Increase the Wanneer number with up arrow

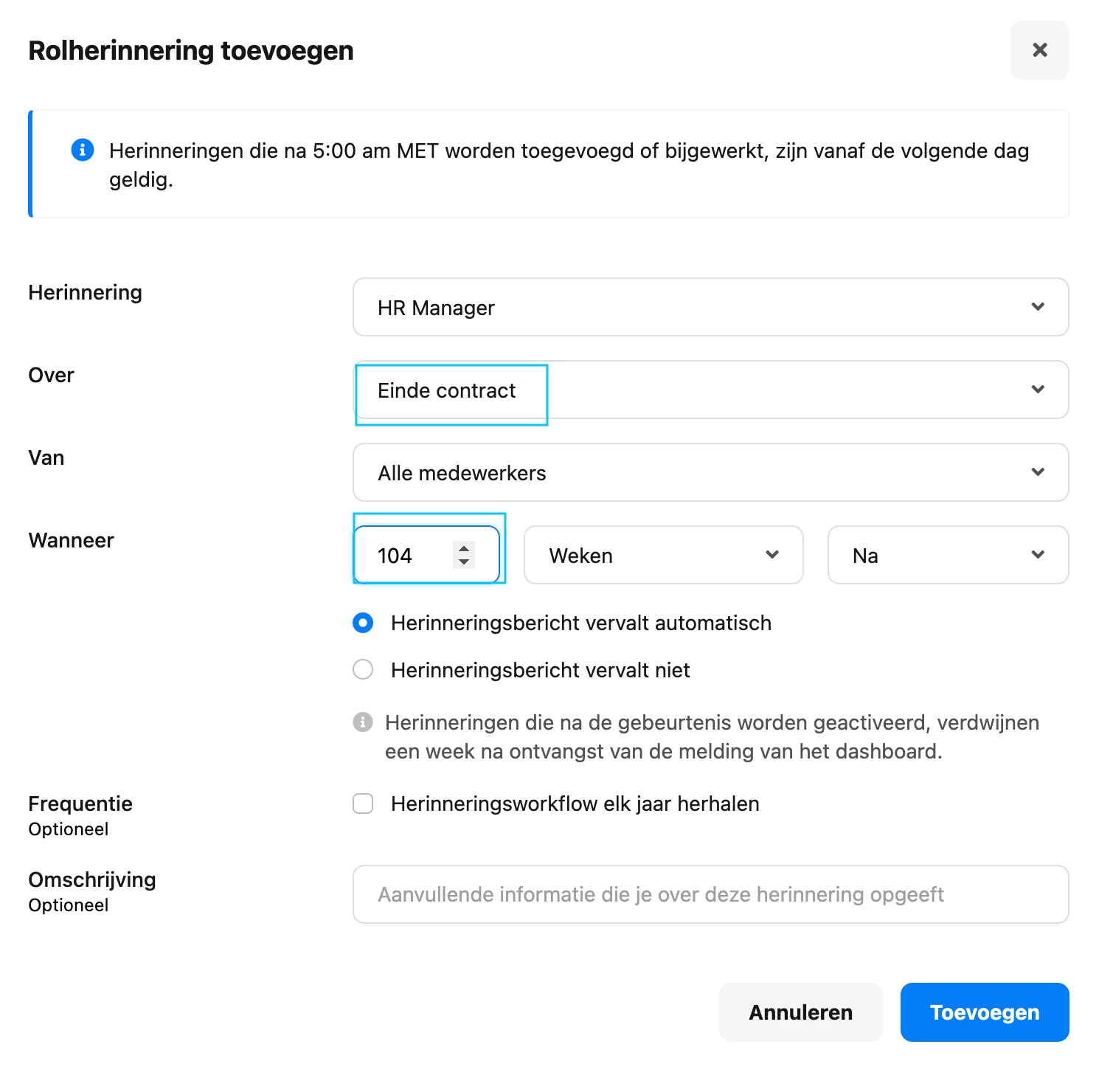(x=464, y=548)
